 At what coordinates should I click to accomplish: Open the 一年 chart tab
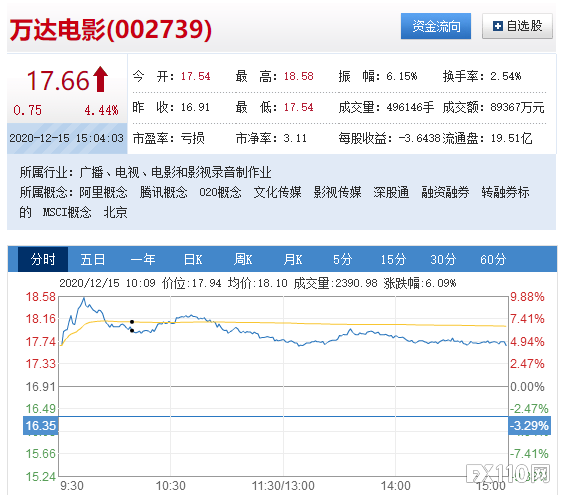pyautogui.click(x=143, y=259)
